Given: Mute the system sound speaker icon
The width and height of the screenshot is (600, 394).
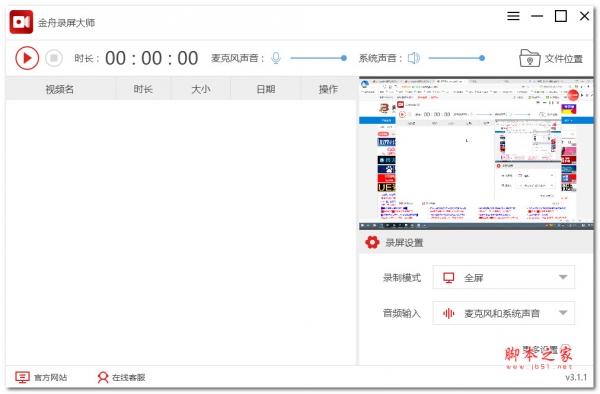Looking at the screenshot, I should coord(414,58).
